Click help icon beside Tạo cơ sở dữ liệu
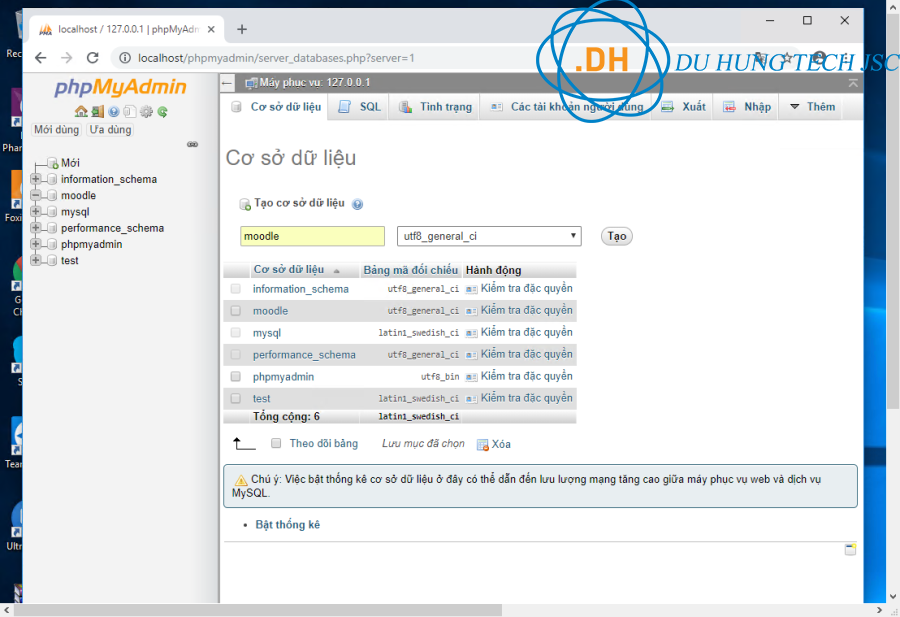The height and width of the screenshot is (617, 900). [x=357, y=204]
